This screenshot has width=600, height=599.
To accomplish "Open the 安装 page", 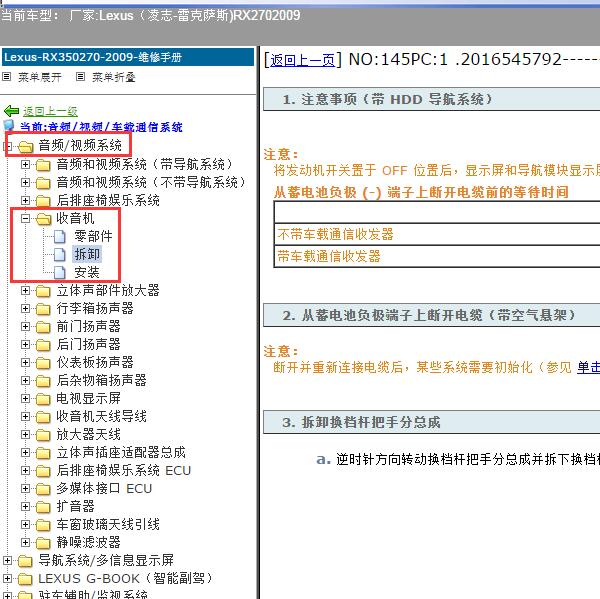I will (87, 272).
